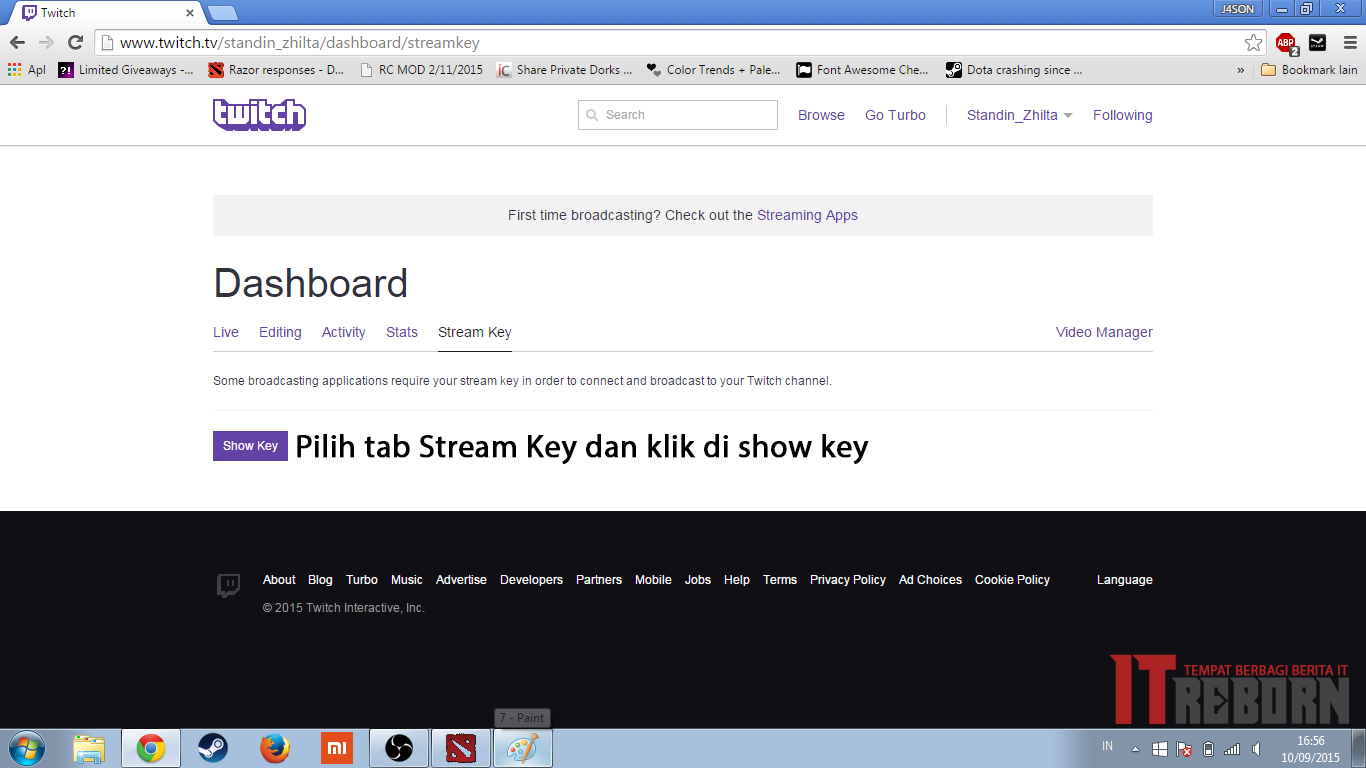Open File Explorer from taskbar
Viewport: 1366px width, 768px height.
pos(89,748)
